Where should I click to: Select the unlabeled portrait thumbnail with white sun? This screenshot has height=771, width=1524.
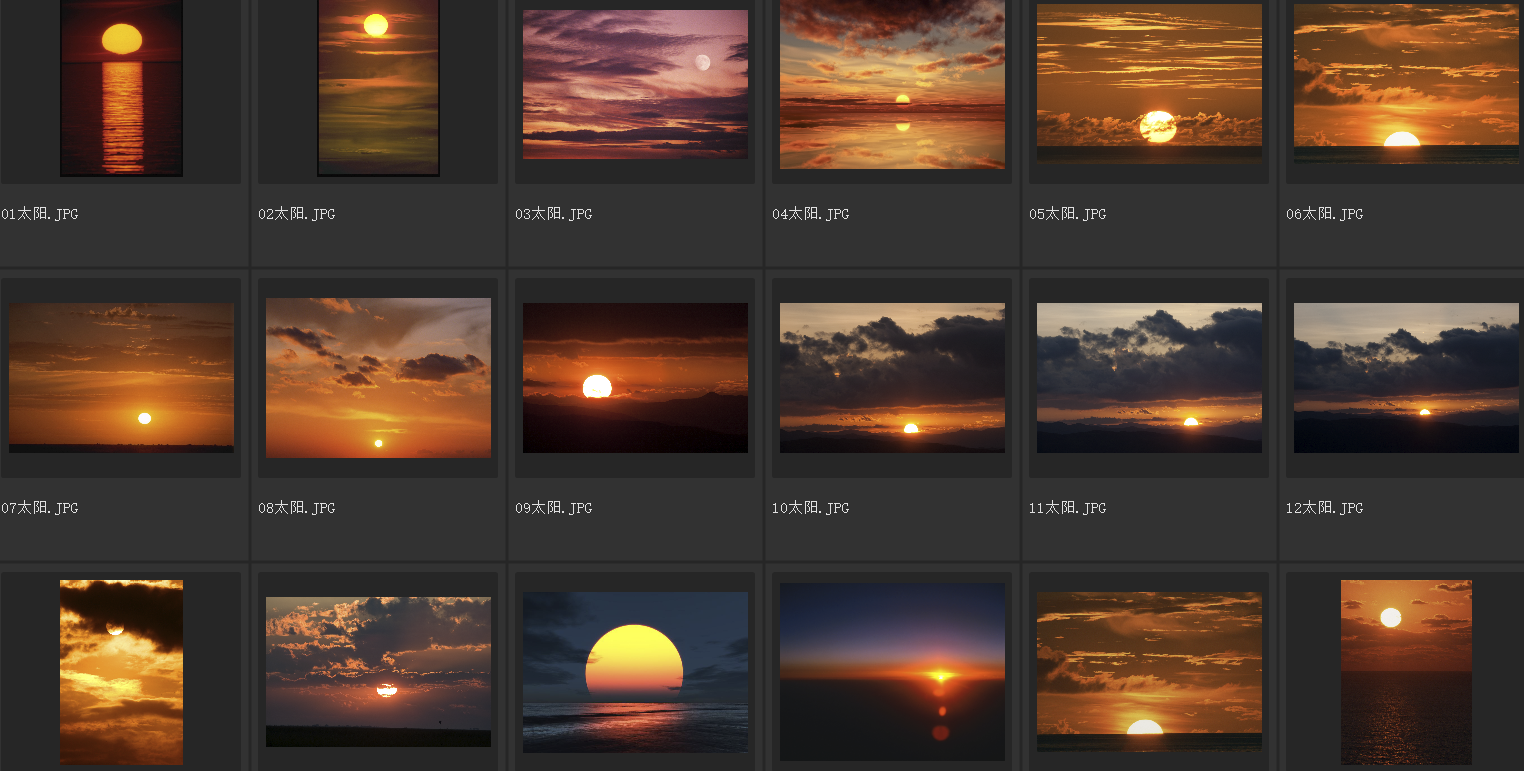[x=1406, y=672]
